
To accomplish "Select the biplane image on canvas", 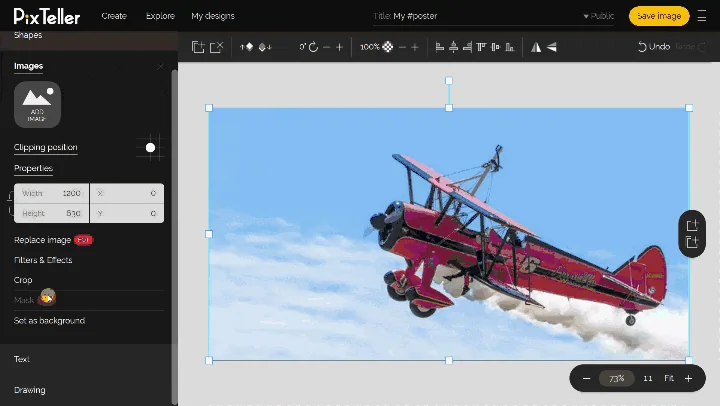I will [x=449, y=234].
